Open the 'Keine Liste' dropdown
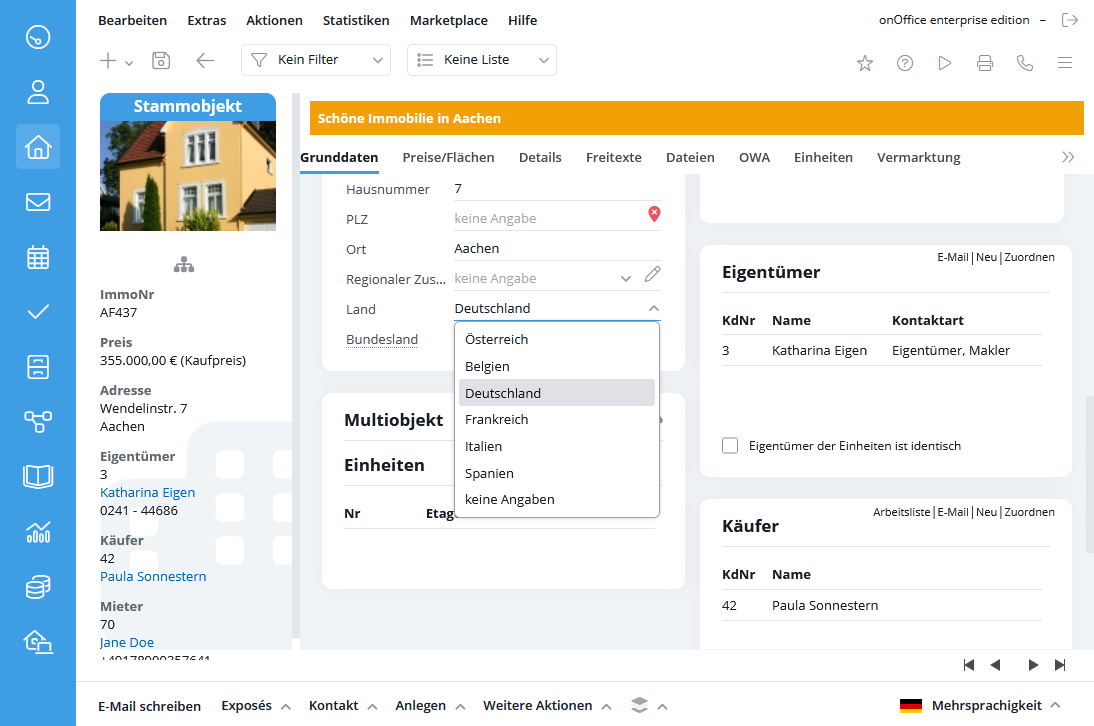Image resolution: width=1094 pixels, height=726 pixels. [481, 60]
